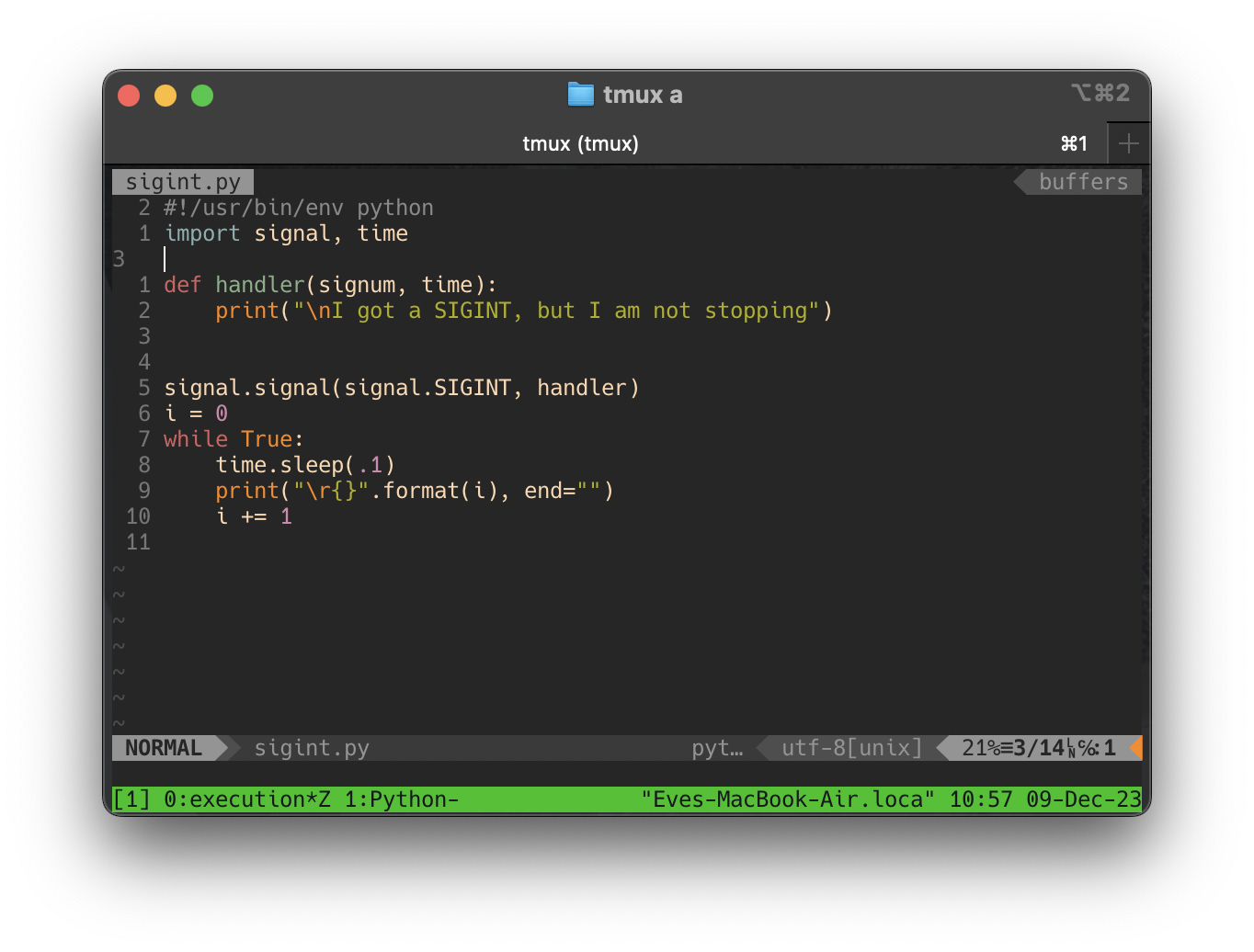Click the buffers label in tabline

point(1083,182)
